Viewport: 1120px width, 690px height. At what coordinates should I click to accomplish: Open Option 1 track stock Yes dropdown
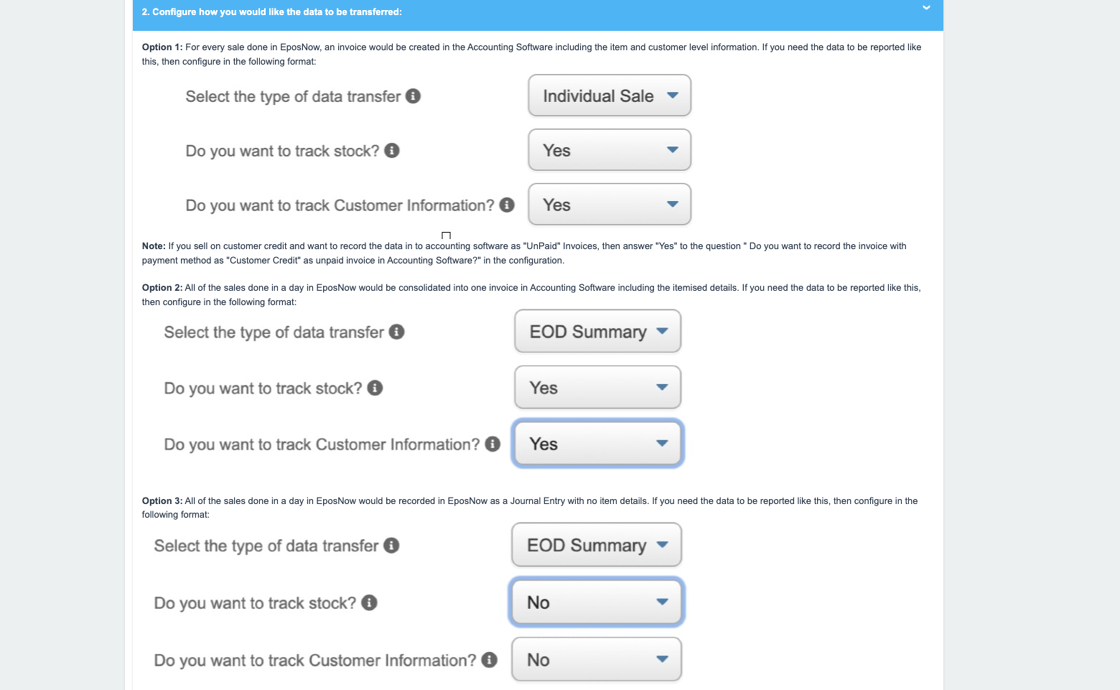609,150
